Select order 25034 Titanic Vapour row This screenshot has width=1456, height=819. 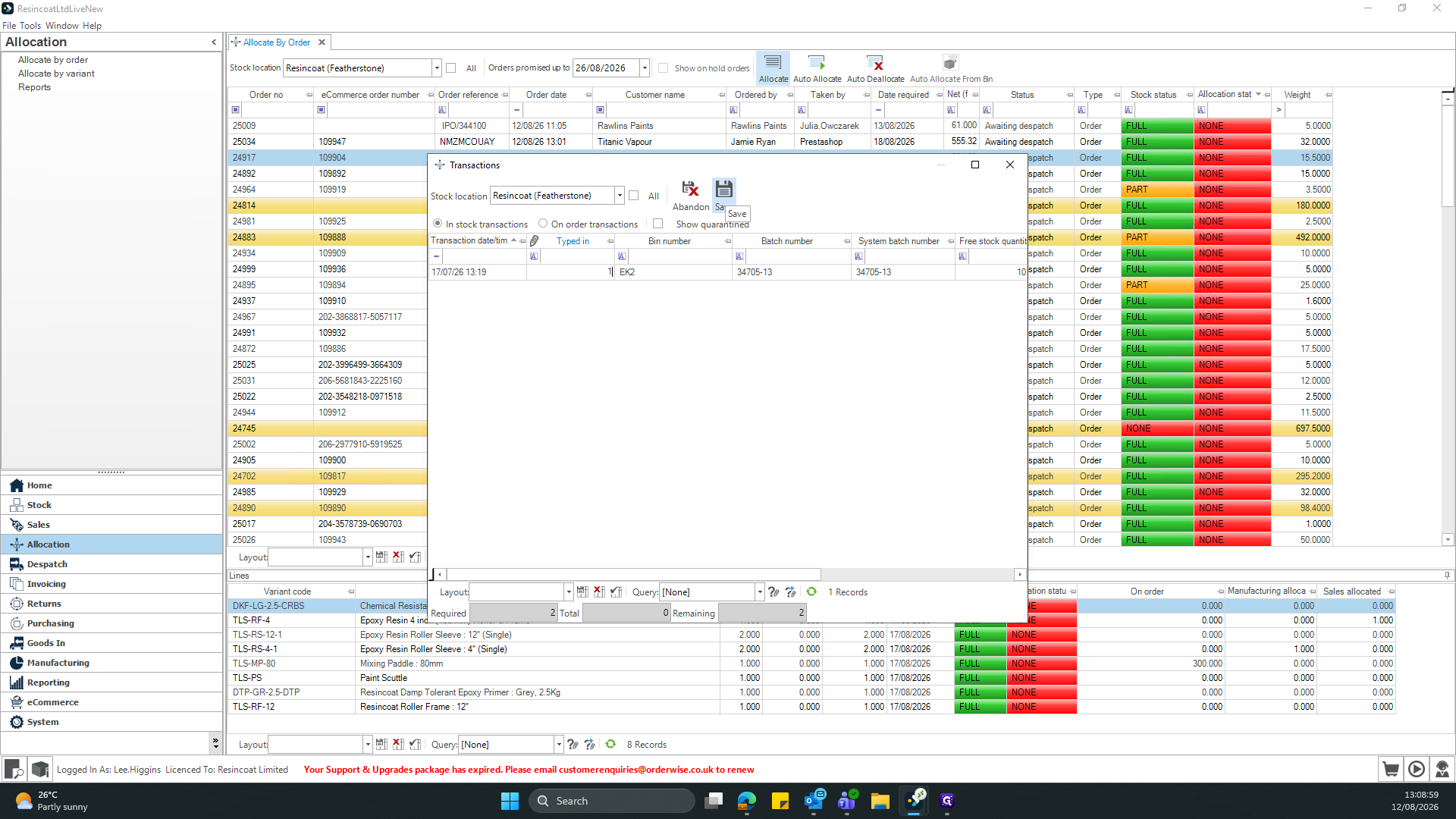pyautogui.click(x=780, y=142)
